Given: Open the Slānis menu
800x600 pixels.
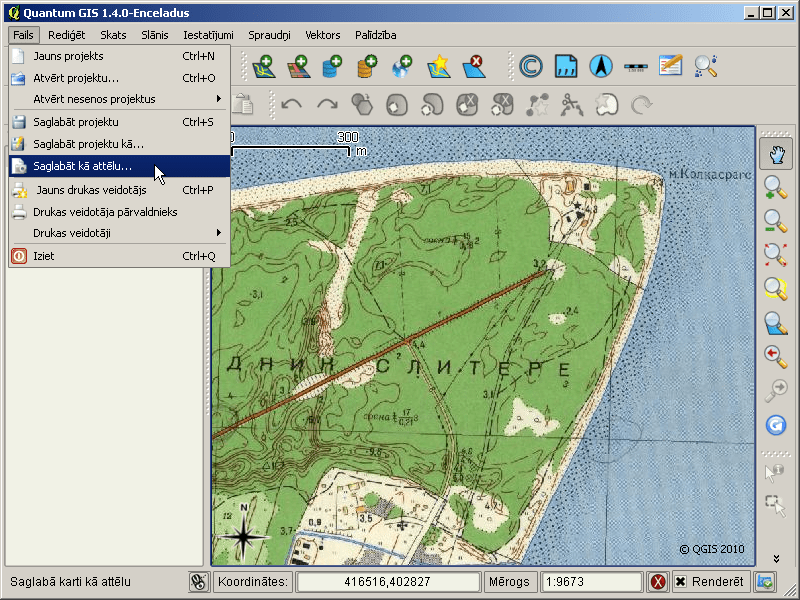Looking at the screenshot, I should [x=155, y=35].
